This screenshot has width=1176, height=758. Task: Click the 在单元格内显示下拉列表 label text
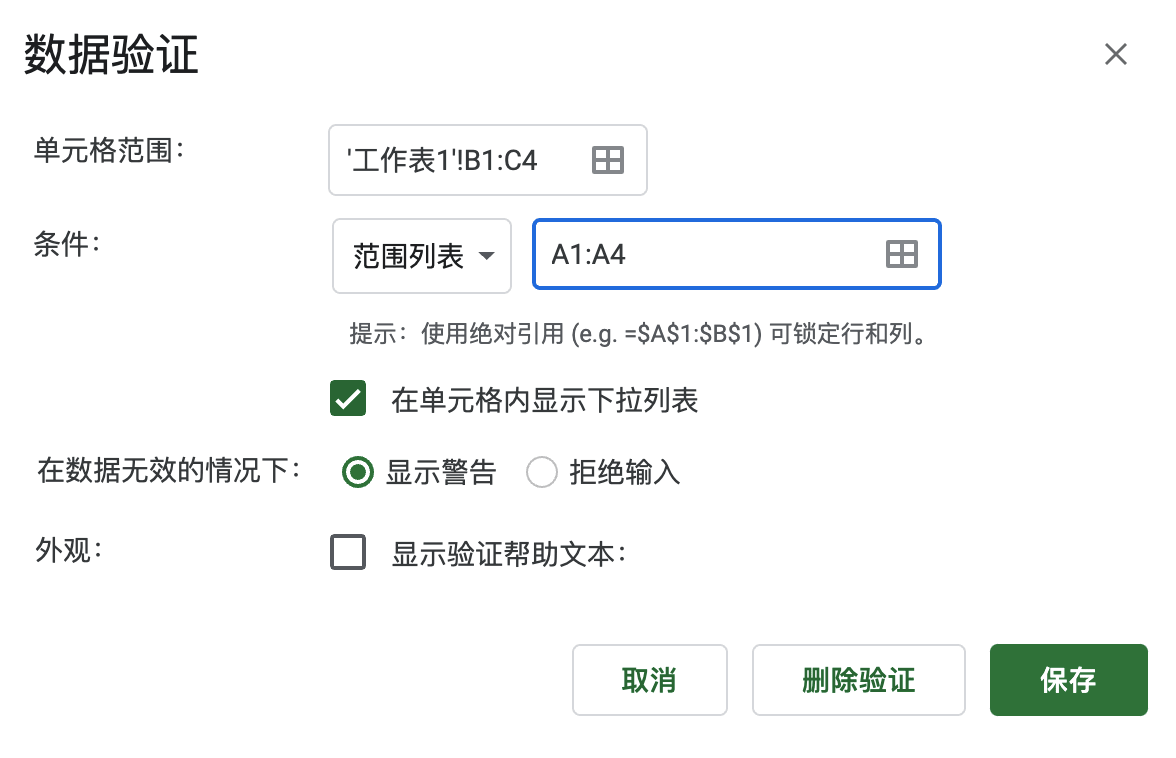pos(544,400)
